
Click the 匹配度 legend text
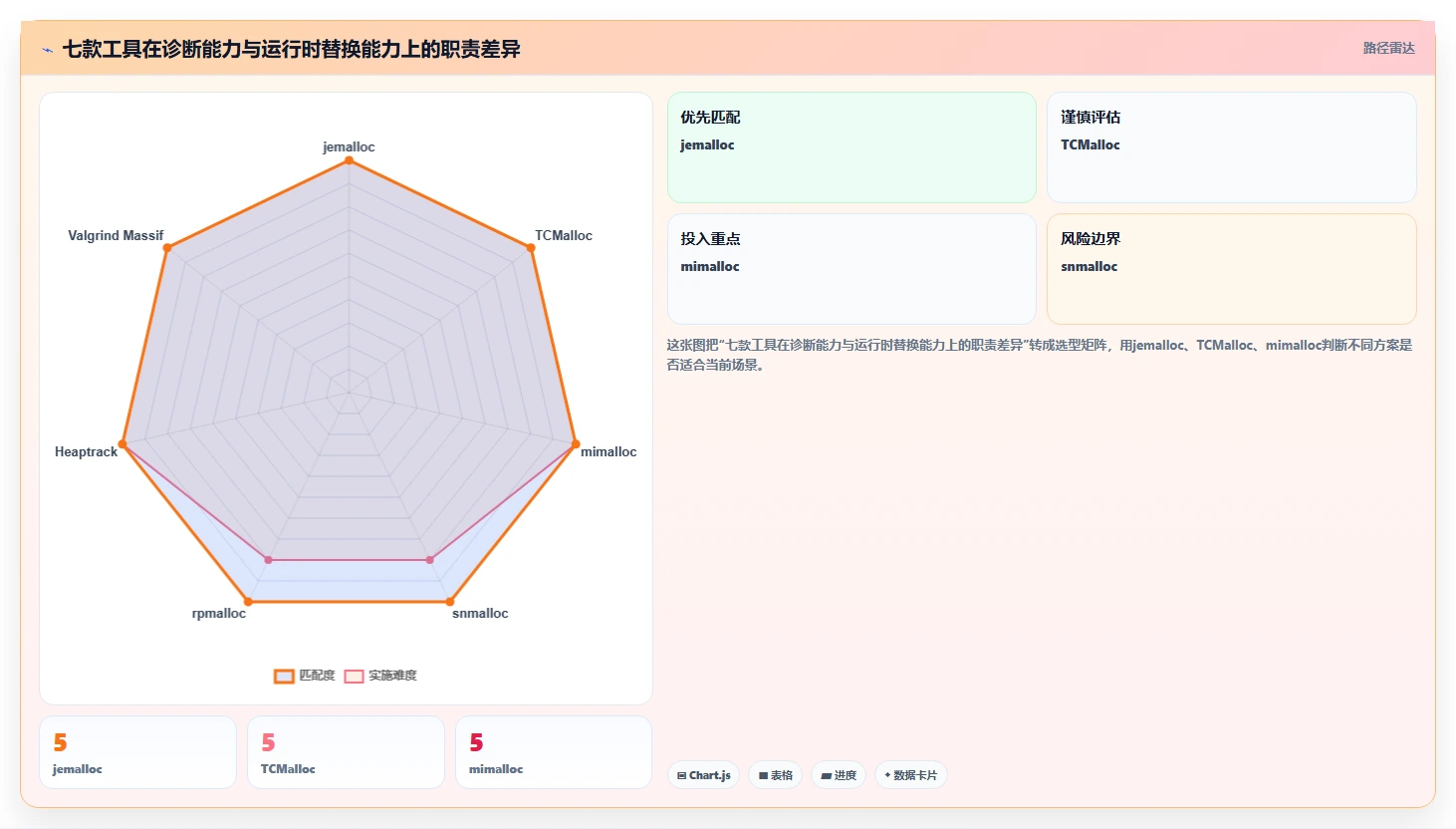[317, 676]
